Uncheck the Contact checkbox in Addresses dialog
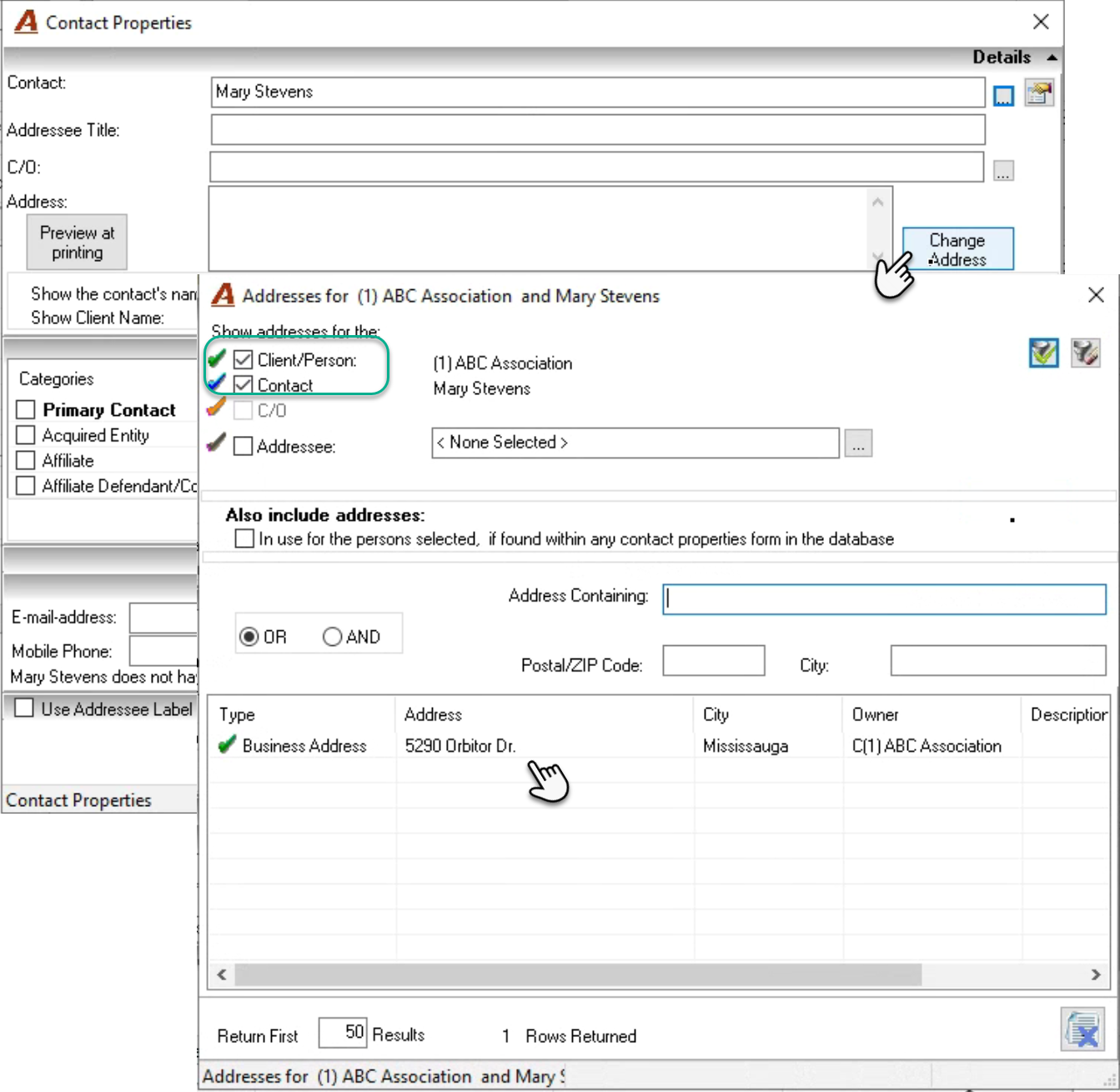 (x=243, y=385)
